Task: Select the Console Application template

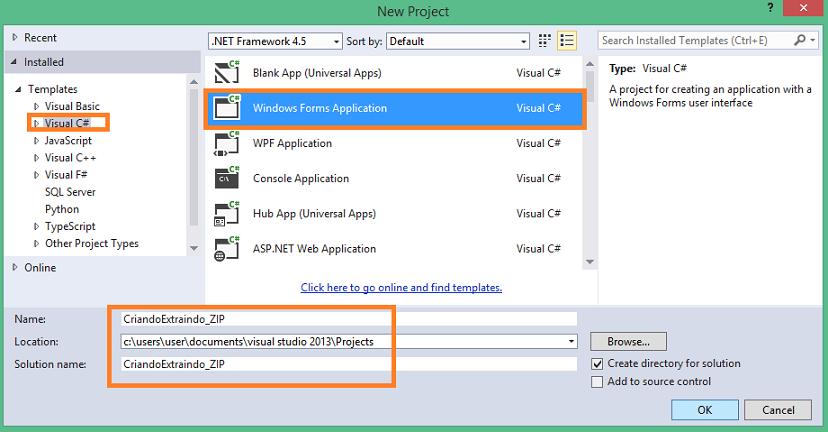Action: 395,178
